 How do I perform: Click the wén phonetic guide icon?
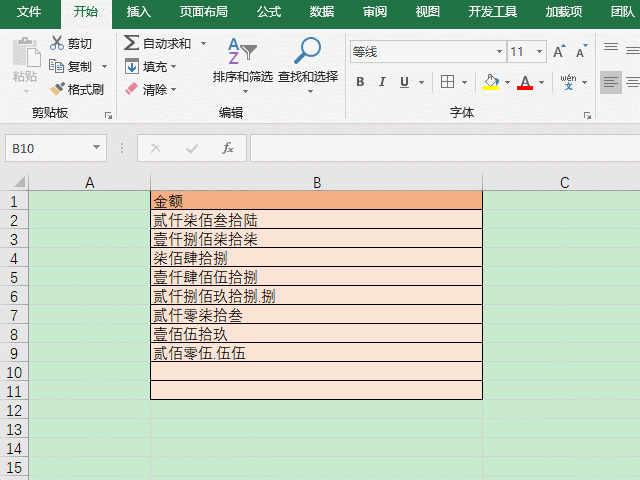[x=568, y=82]
